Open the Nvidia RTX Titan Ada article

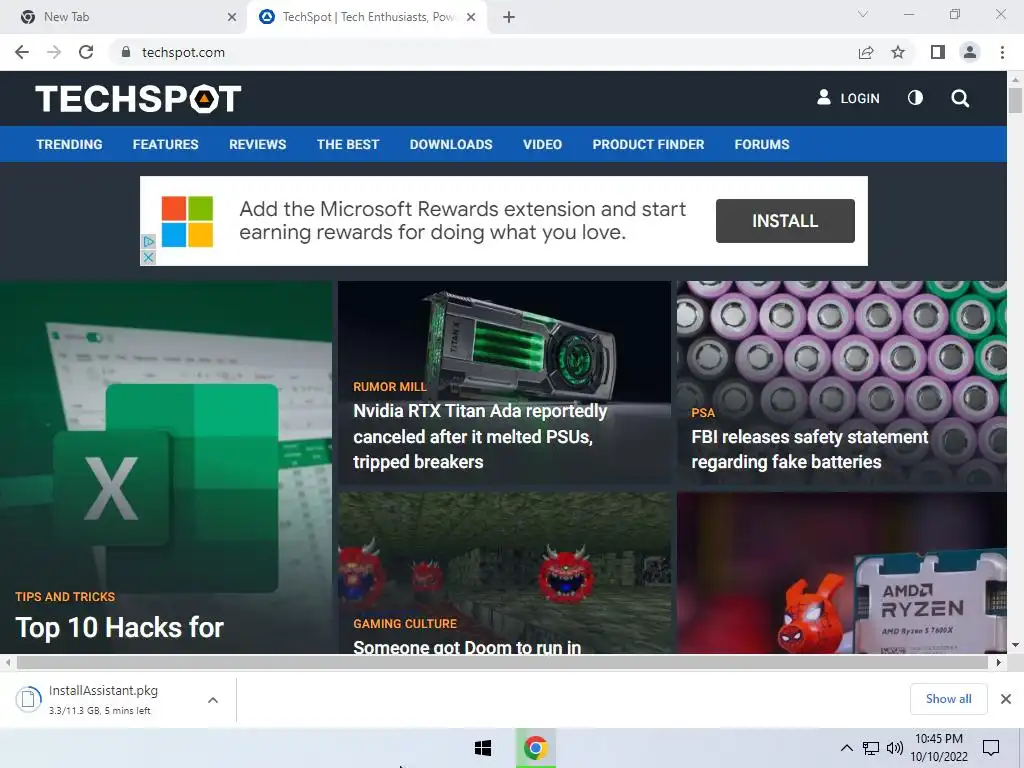click(479, 436)
